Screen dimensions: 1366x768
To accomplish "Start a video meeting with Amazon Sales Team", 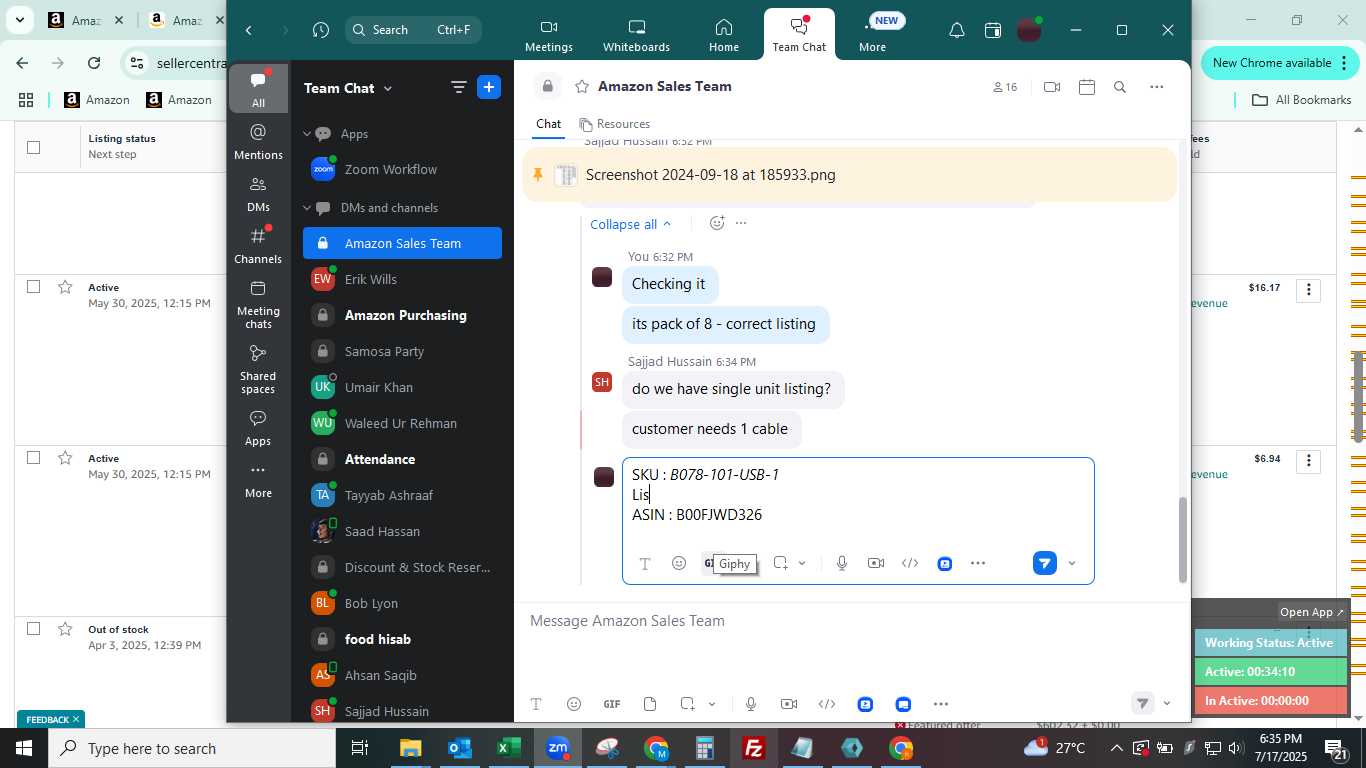I will point(1052,87).
